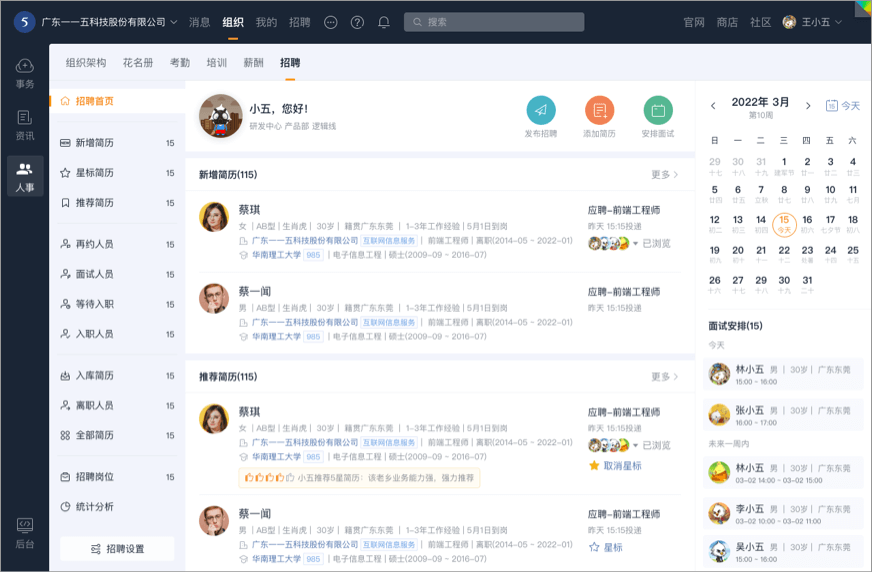Click the help question mark icon
The height and width of the screenshot is (572, 872).
pos(357,22)
